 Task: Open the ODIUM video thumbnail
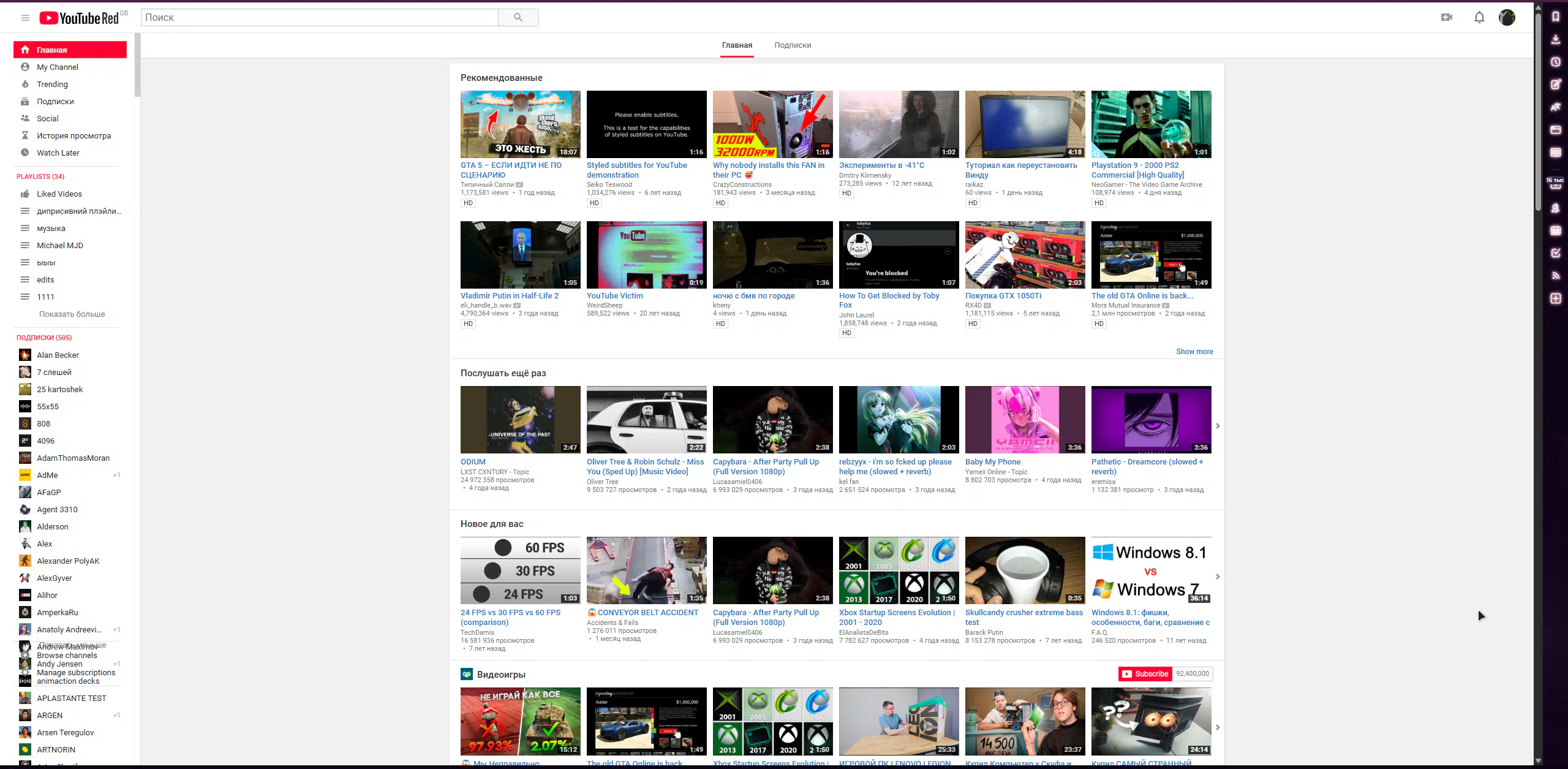[x=521, y=420]
